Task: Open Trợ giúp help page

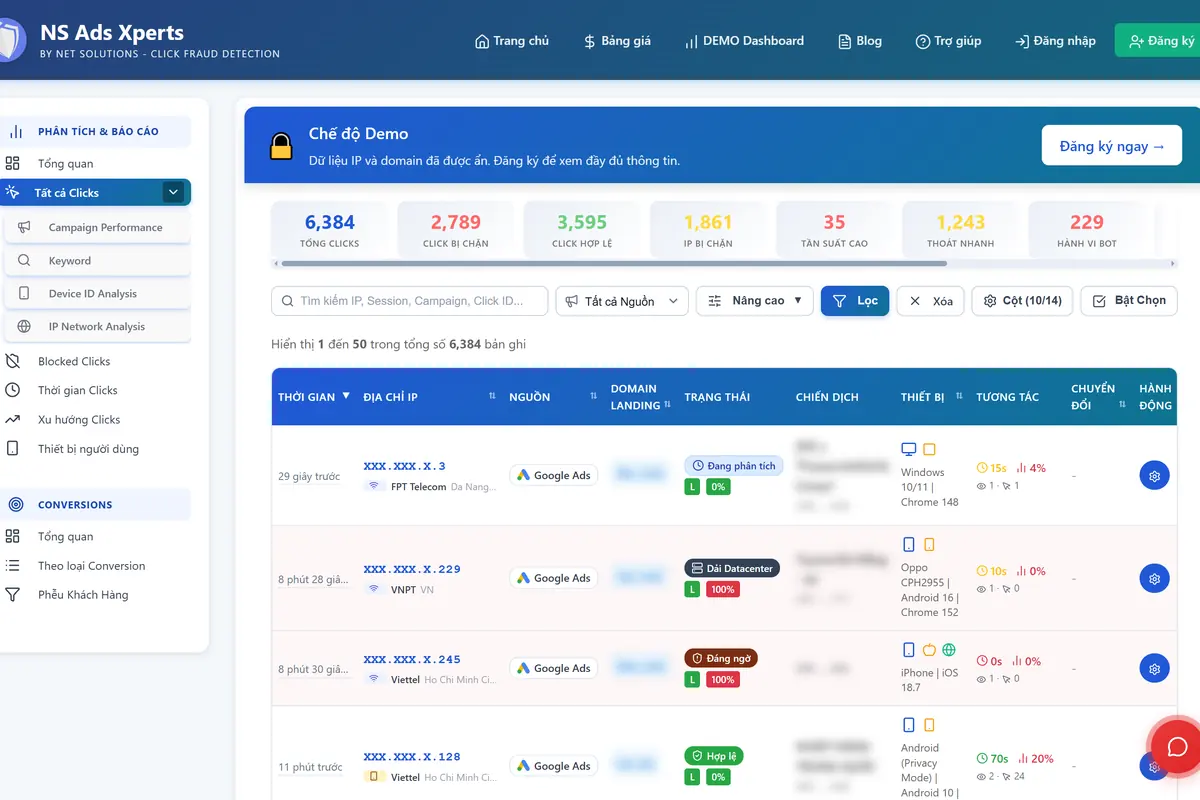Action: [948, 41]
